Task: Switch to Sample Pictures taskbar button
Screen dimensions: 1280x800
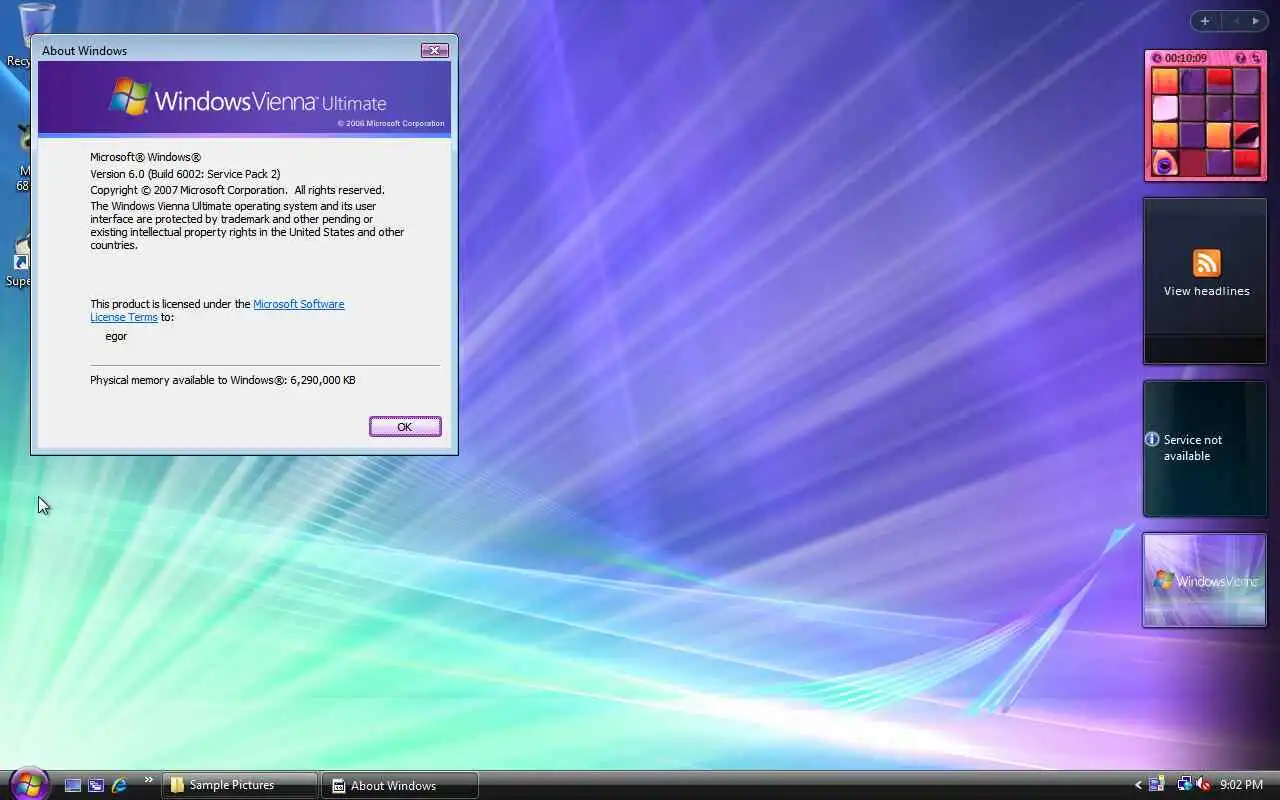Action: (x=240, y=785)
